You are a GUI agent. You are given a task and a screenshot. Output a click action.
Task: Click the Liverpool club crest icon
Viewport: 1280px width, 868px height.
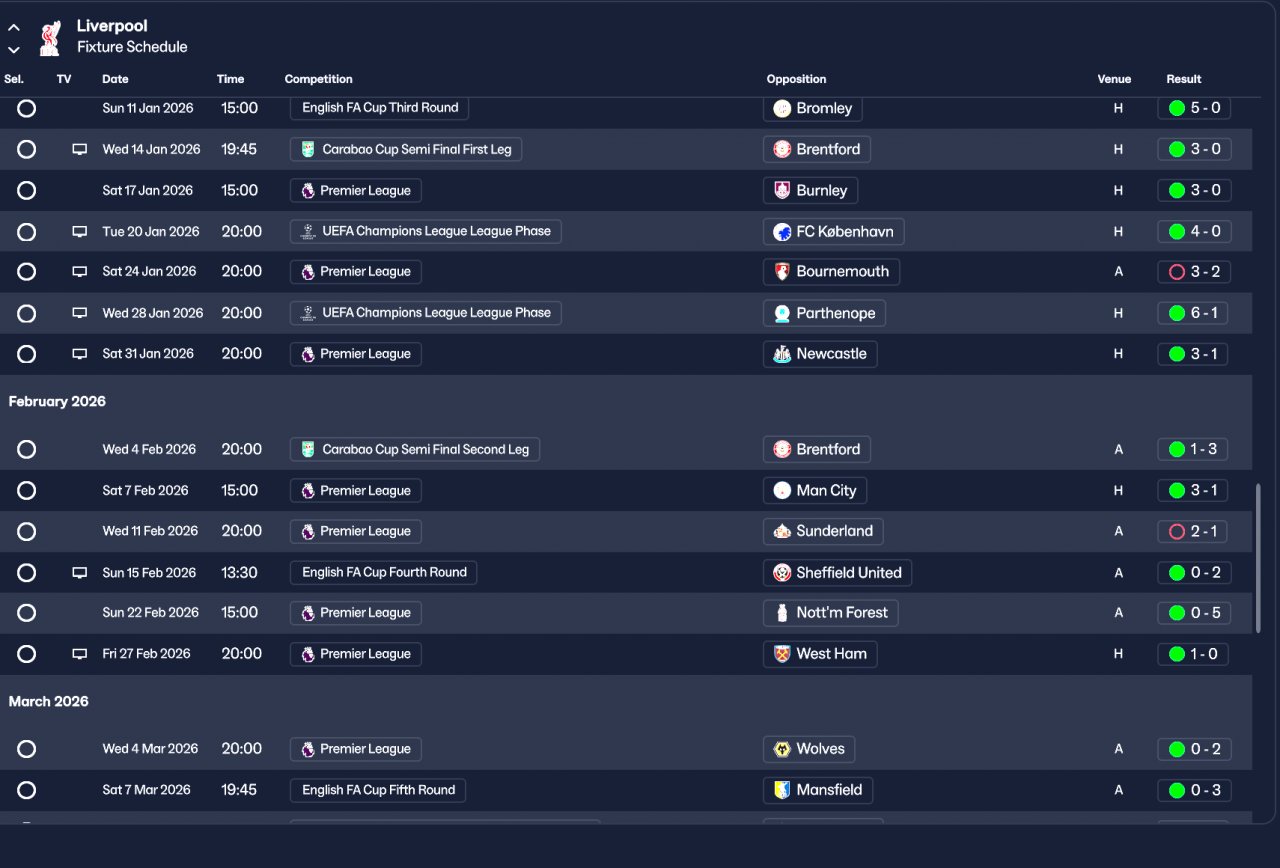pos(49,38)
